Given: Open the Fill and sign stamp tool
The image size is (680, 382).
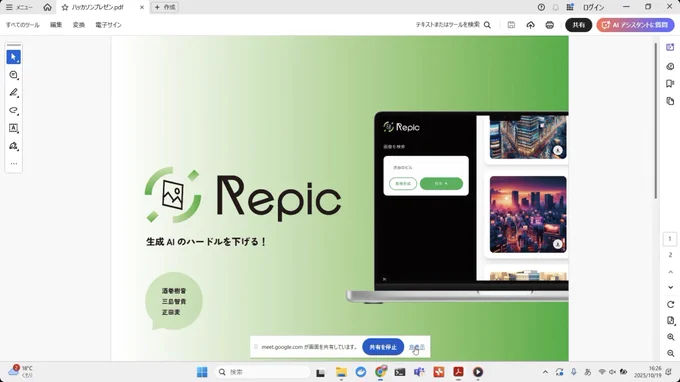Looking at the screenshot, I should point(13,146).
